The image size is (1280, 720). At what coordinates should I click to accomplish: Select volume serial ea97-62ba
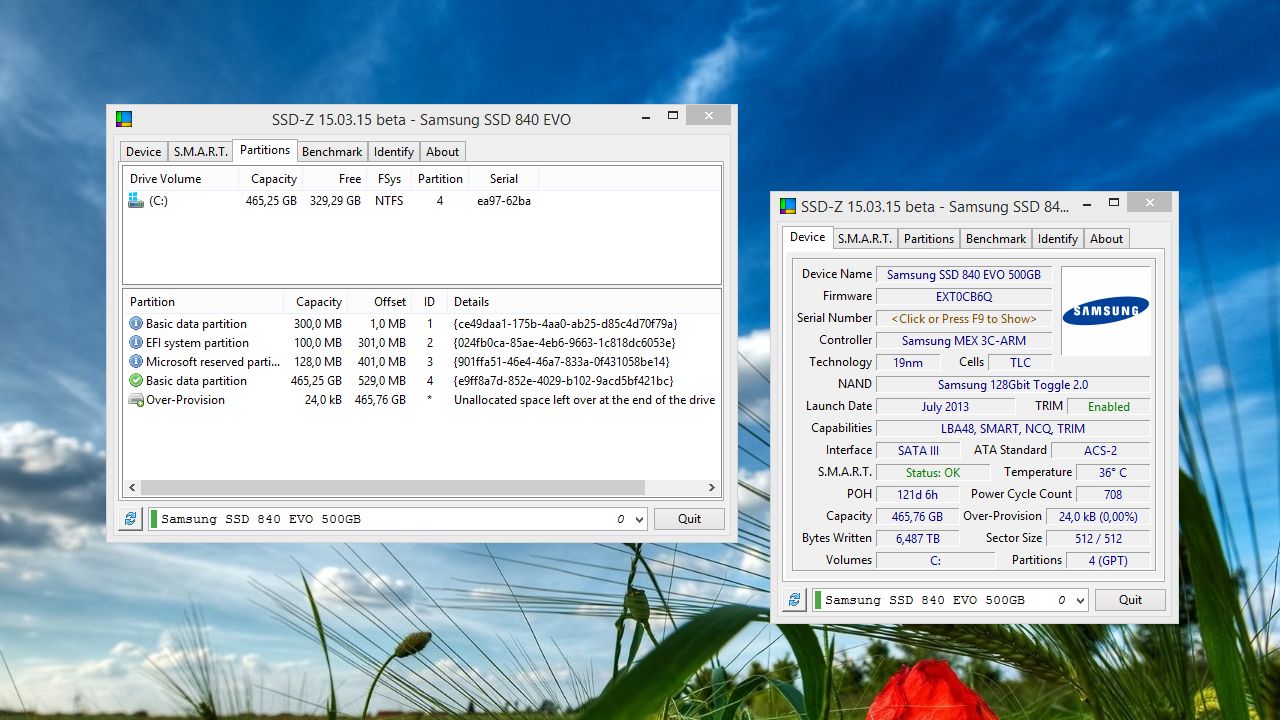(x=504, y=201)
